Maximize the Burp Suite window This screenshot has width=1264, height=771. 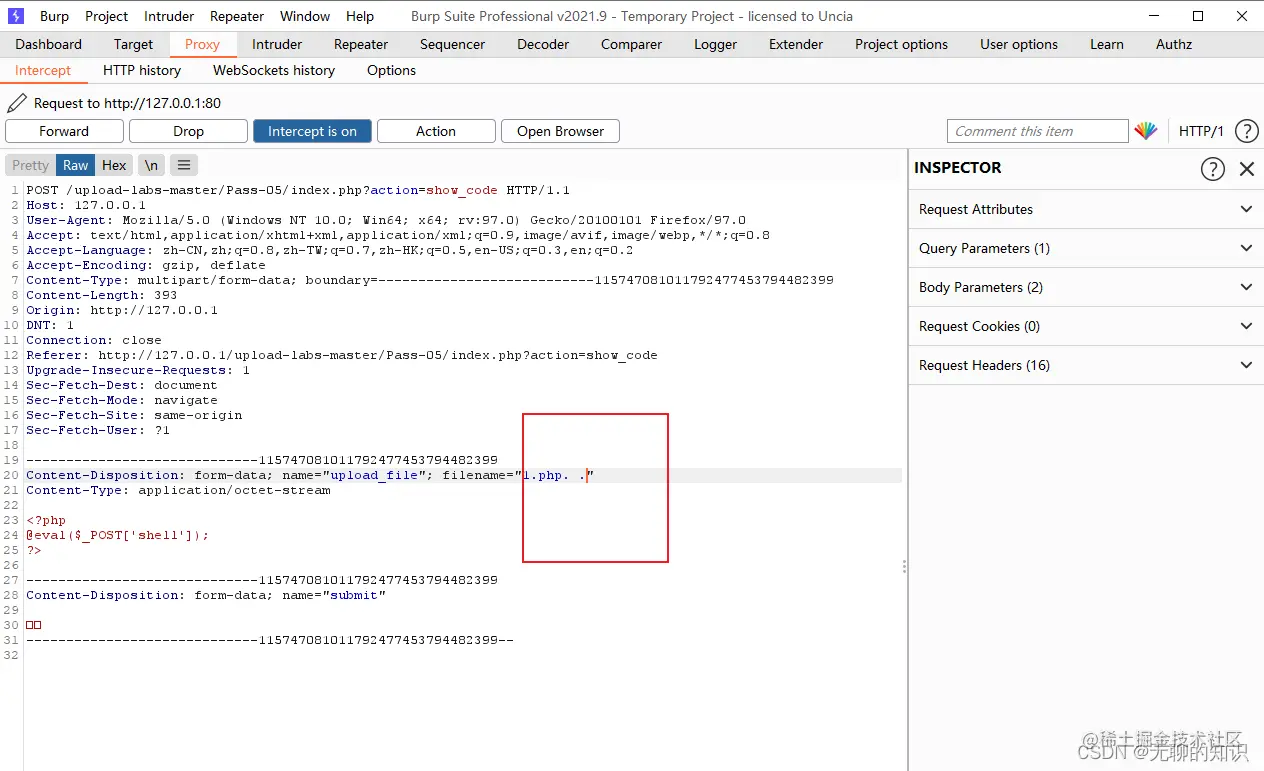pyautogui.click(x=1198, y=16)
